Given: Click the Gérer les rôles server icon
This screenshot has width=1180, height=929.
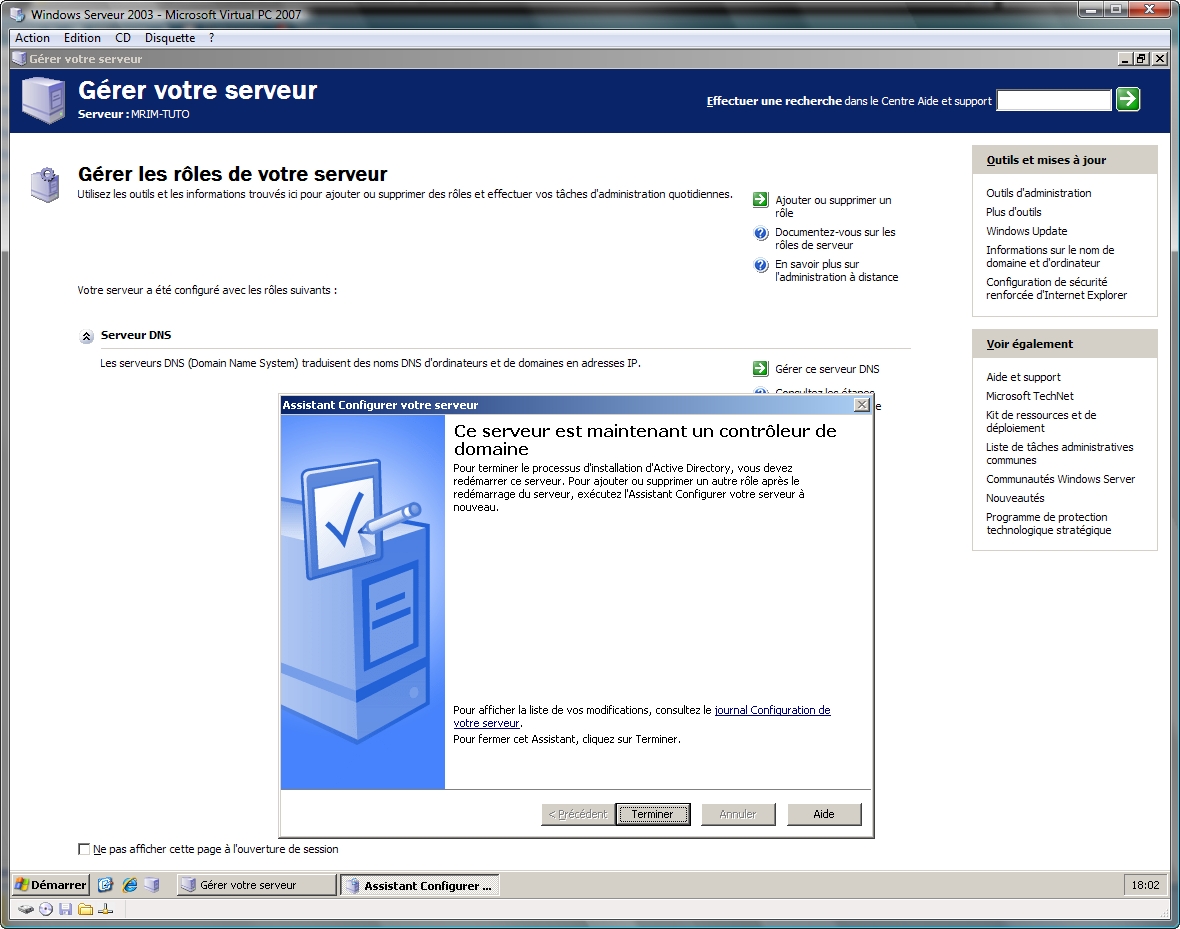Looking at the screenshot, I should pos(45,184).
